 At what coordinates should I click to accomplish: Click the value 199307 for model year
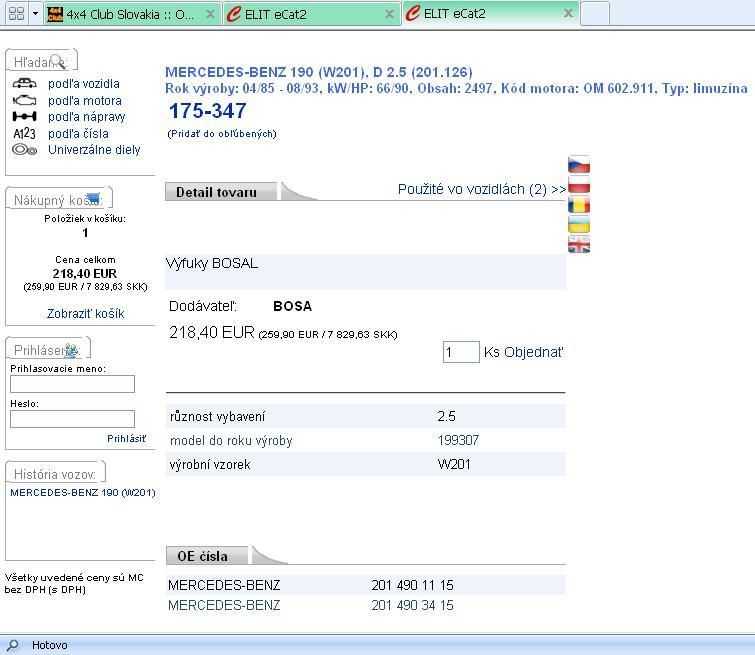click(458, 440)
